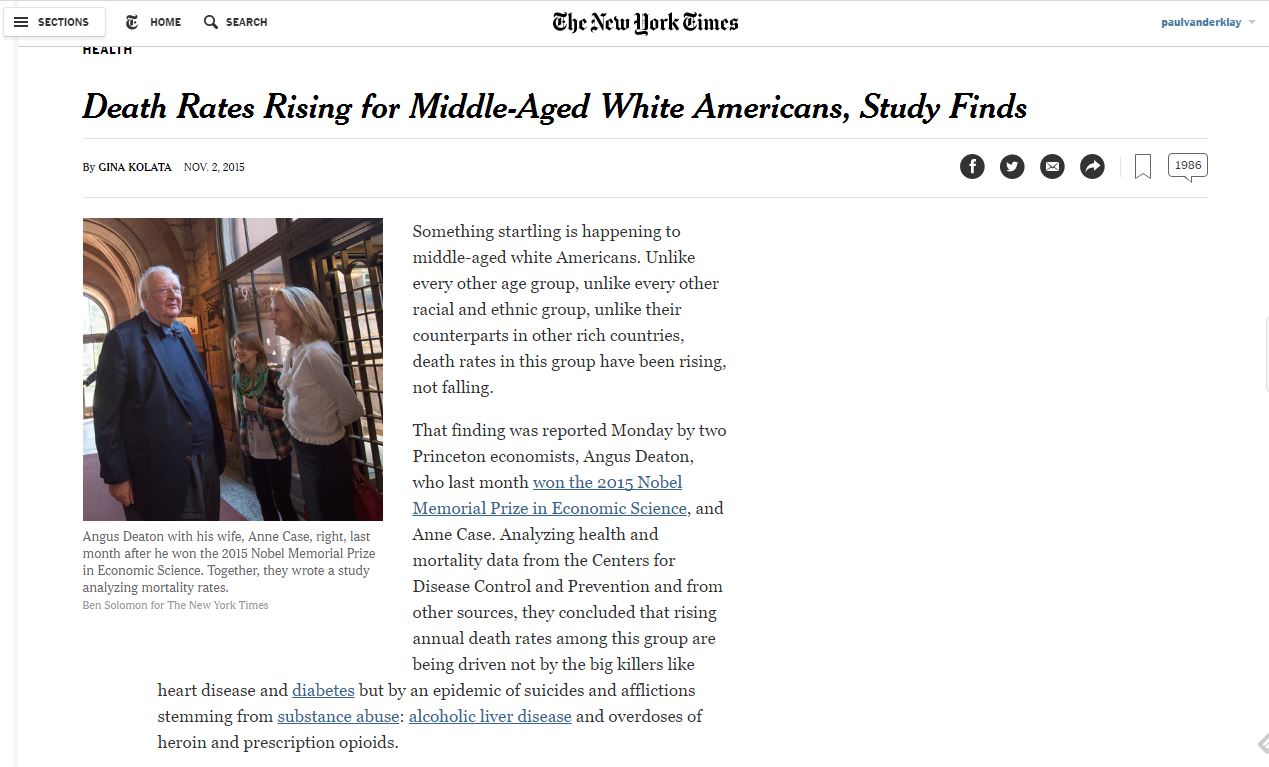Share article on Facebook
Viewport: 1269px width, 767px height.
point(972,167)
